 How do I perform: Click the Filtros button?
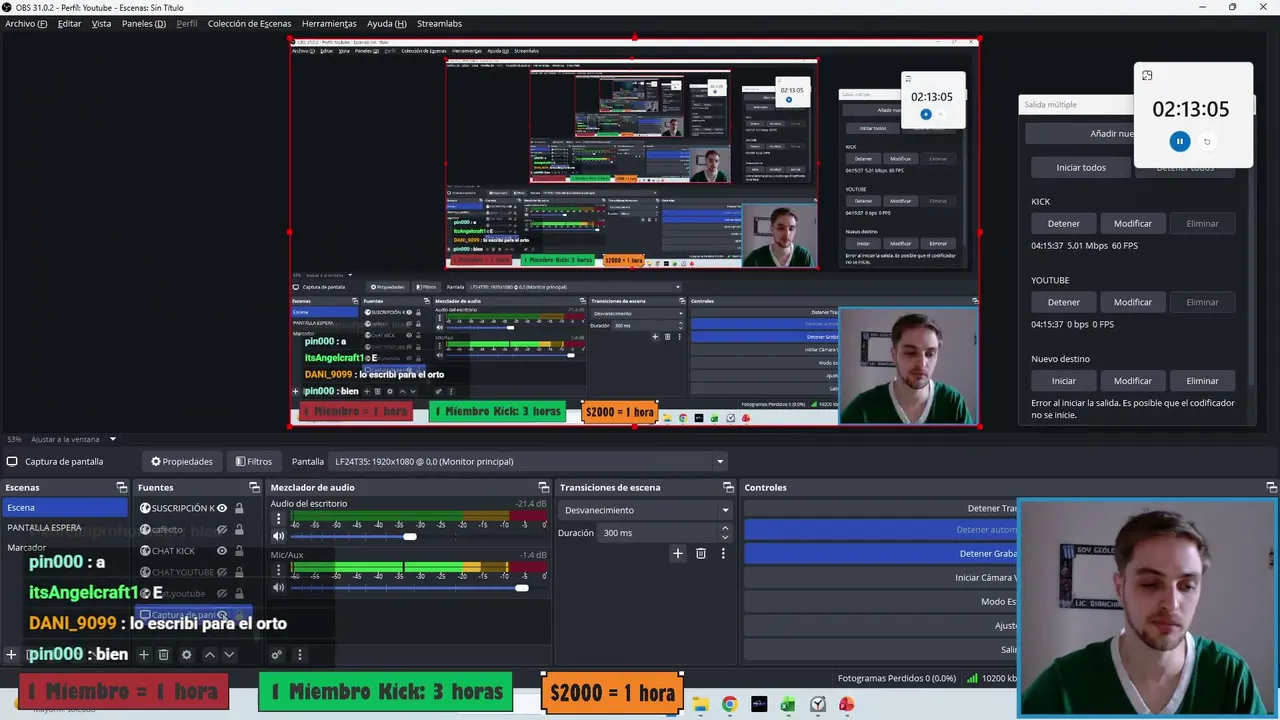pos(254,461)
